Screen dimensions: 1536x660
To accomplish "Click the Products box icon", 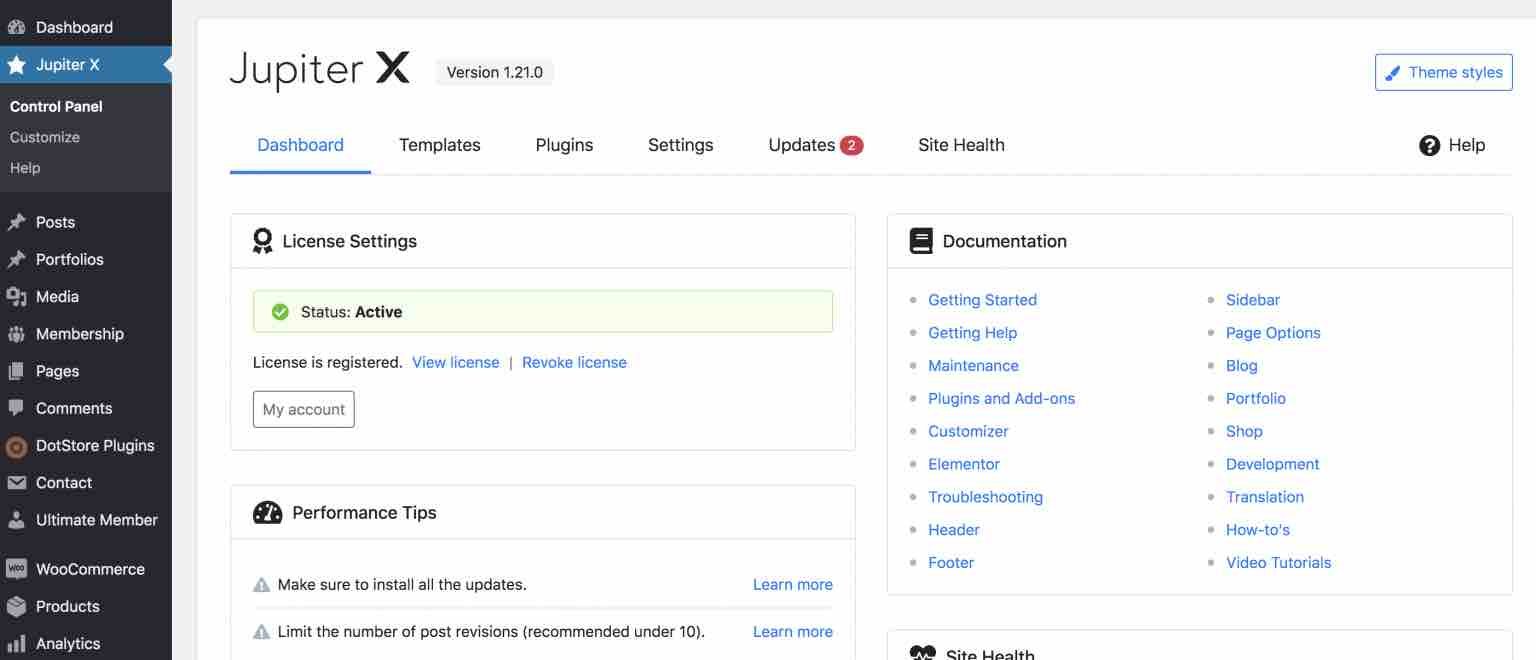I will (16, 607).
